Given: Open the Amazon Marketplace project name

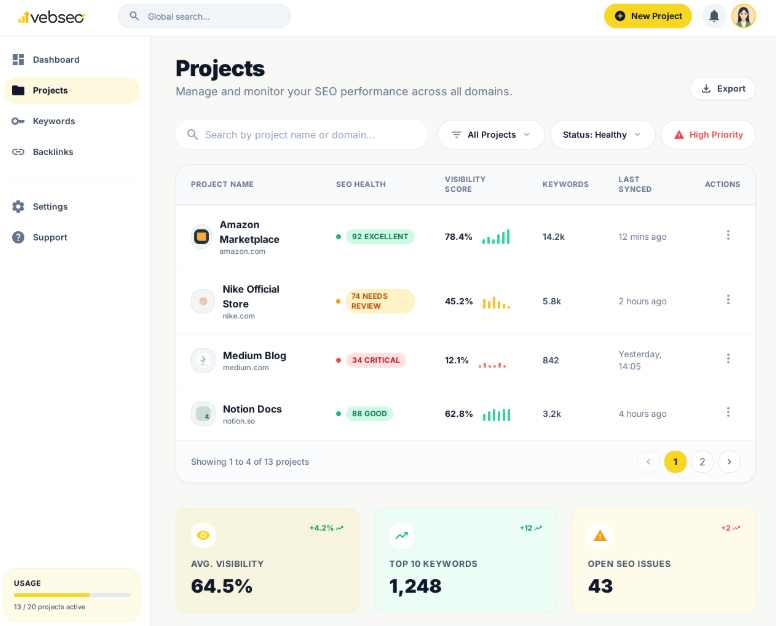Looking at the screenshot, I should pyautogui.click(x=249, y=232).
